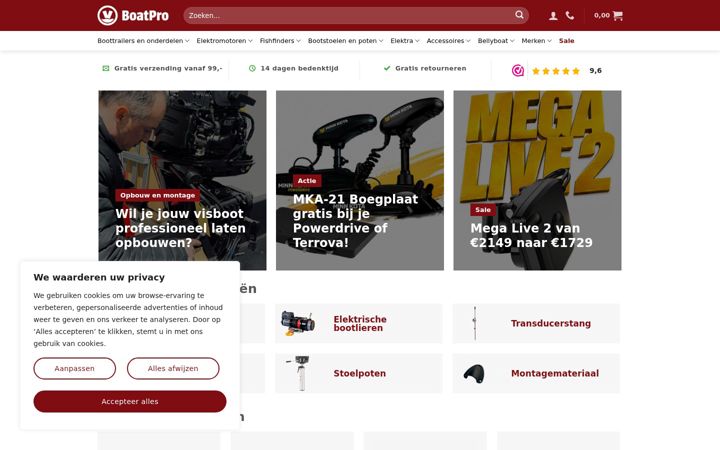Click the electric winch product image
This screenshot has height=450, width=720.
(298, 323)
